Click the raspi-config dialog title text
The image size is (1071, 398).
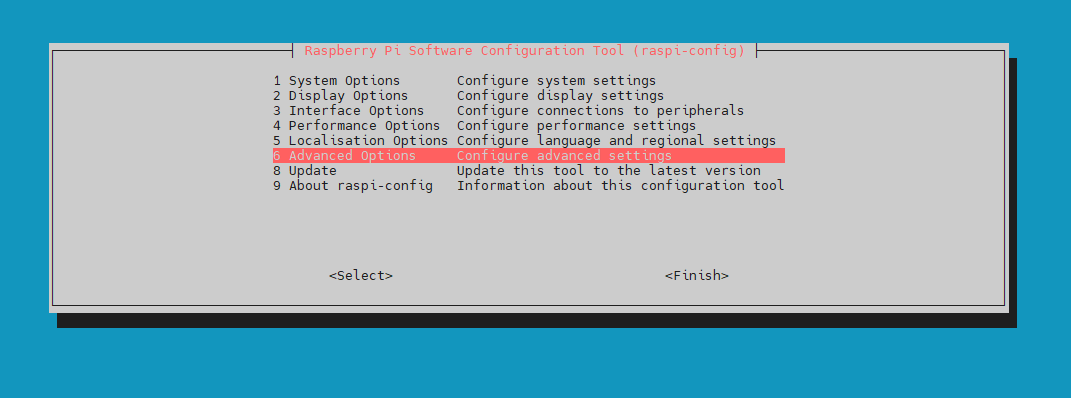click(x=525, y=51)
